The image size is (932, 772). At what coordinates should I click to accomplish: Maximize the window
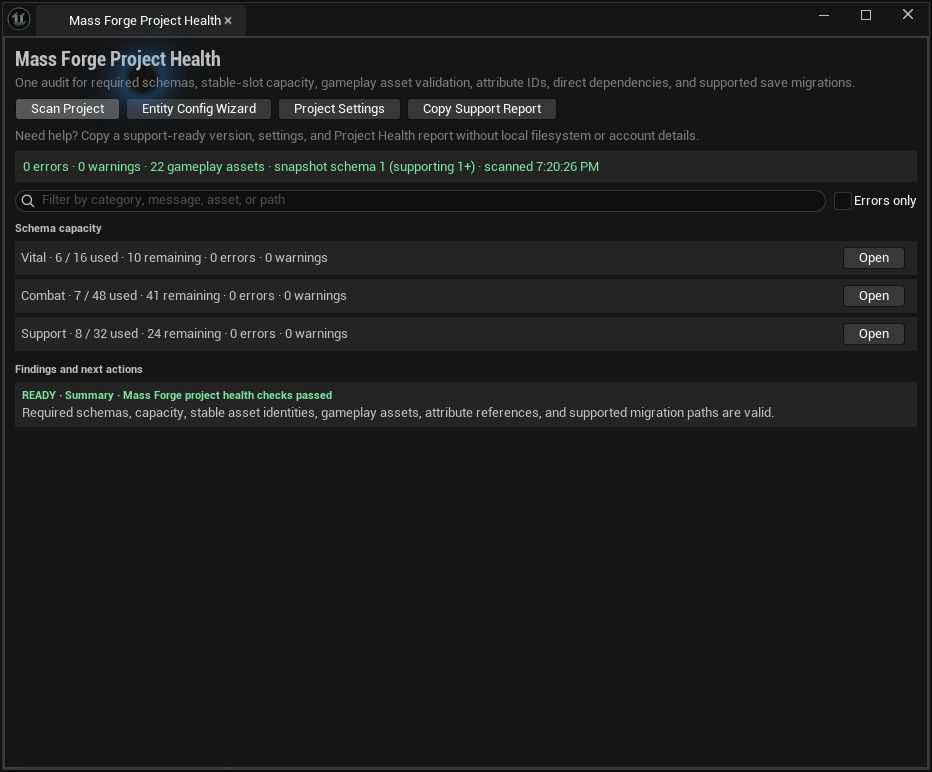pos(866,15)
